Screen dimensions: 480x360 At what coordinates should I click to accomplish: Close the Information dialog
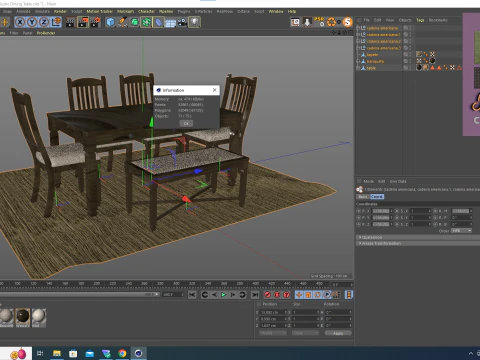pyautogui.click(x=215, y=90)
